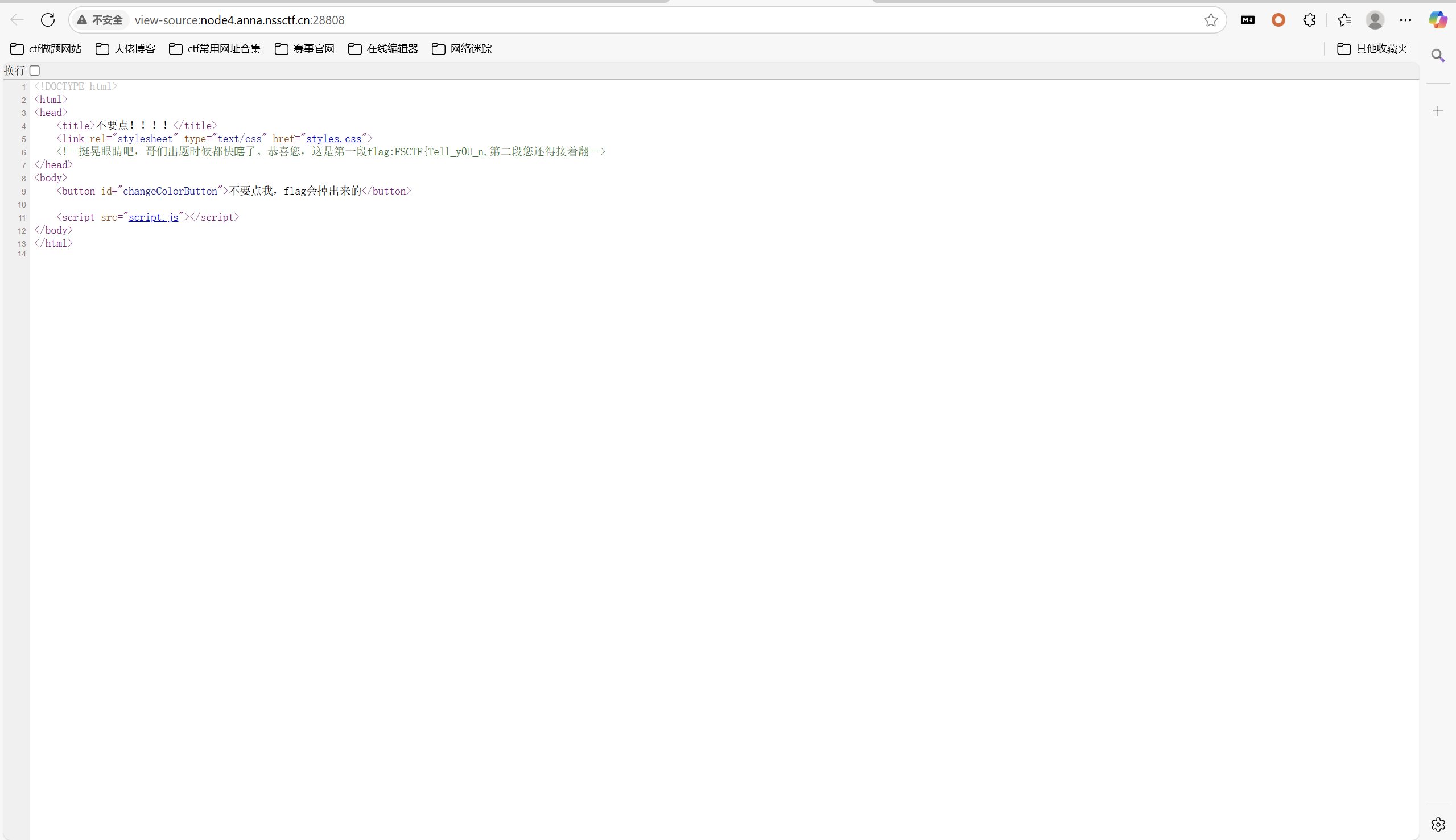The image size is (1456, 840).
Task: Click the button text 不要点我，flag会掉出来的
Action: pyautogui.click(x=295, y=191)
